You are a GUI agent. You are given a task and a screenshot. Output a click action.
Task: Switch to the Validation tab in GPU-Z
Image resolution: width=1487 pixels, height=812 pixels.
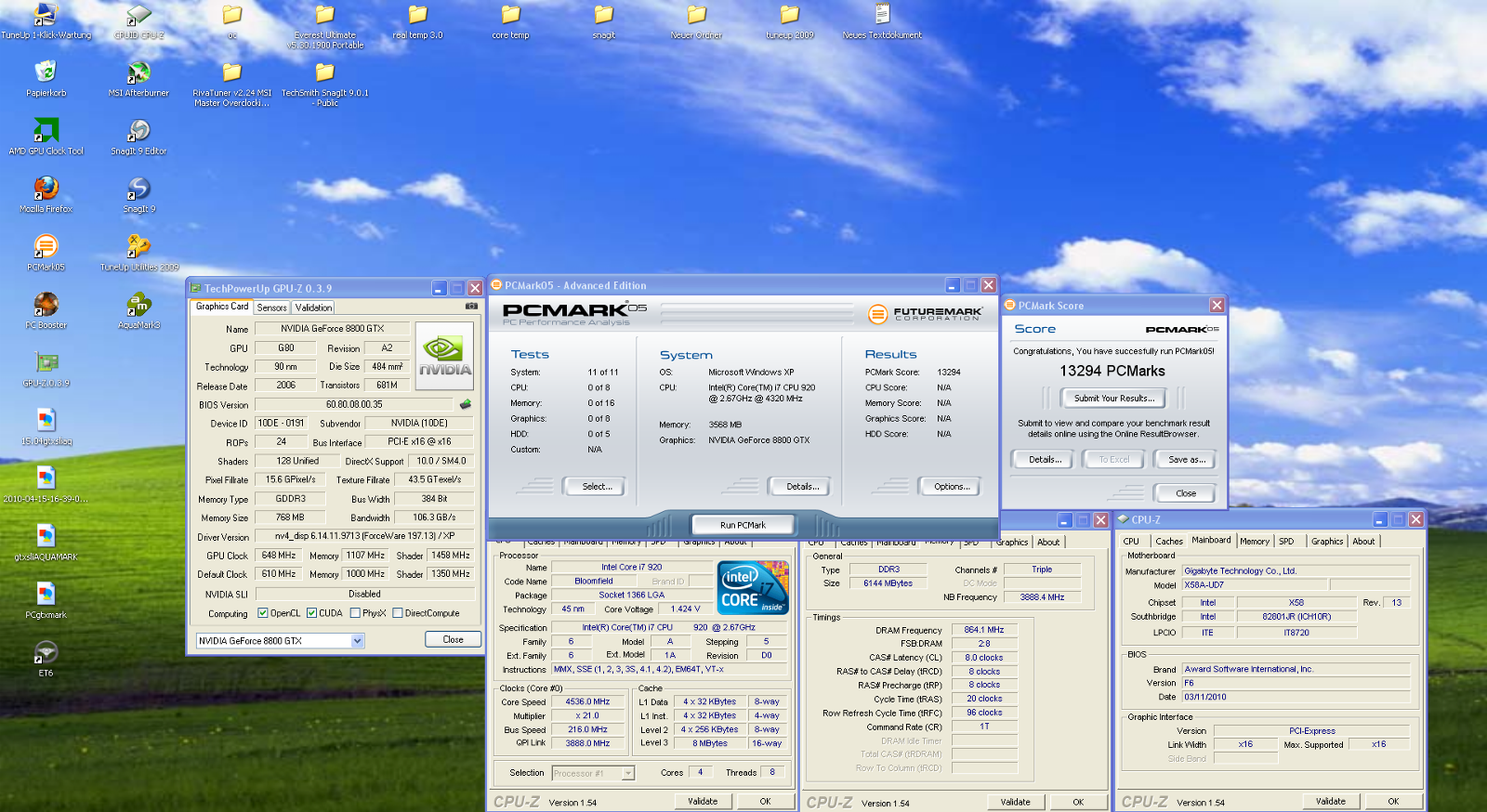click(313, 308)
